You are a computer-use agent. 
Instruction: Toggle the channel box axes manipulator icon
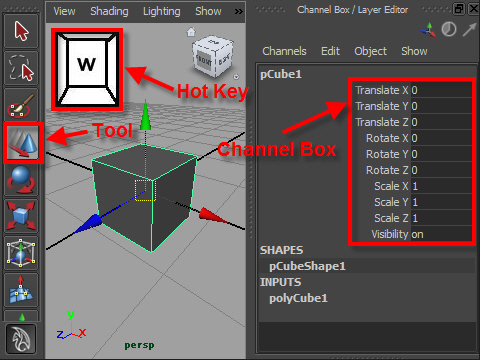[428, 29]
